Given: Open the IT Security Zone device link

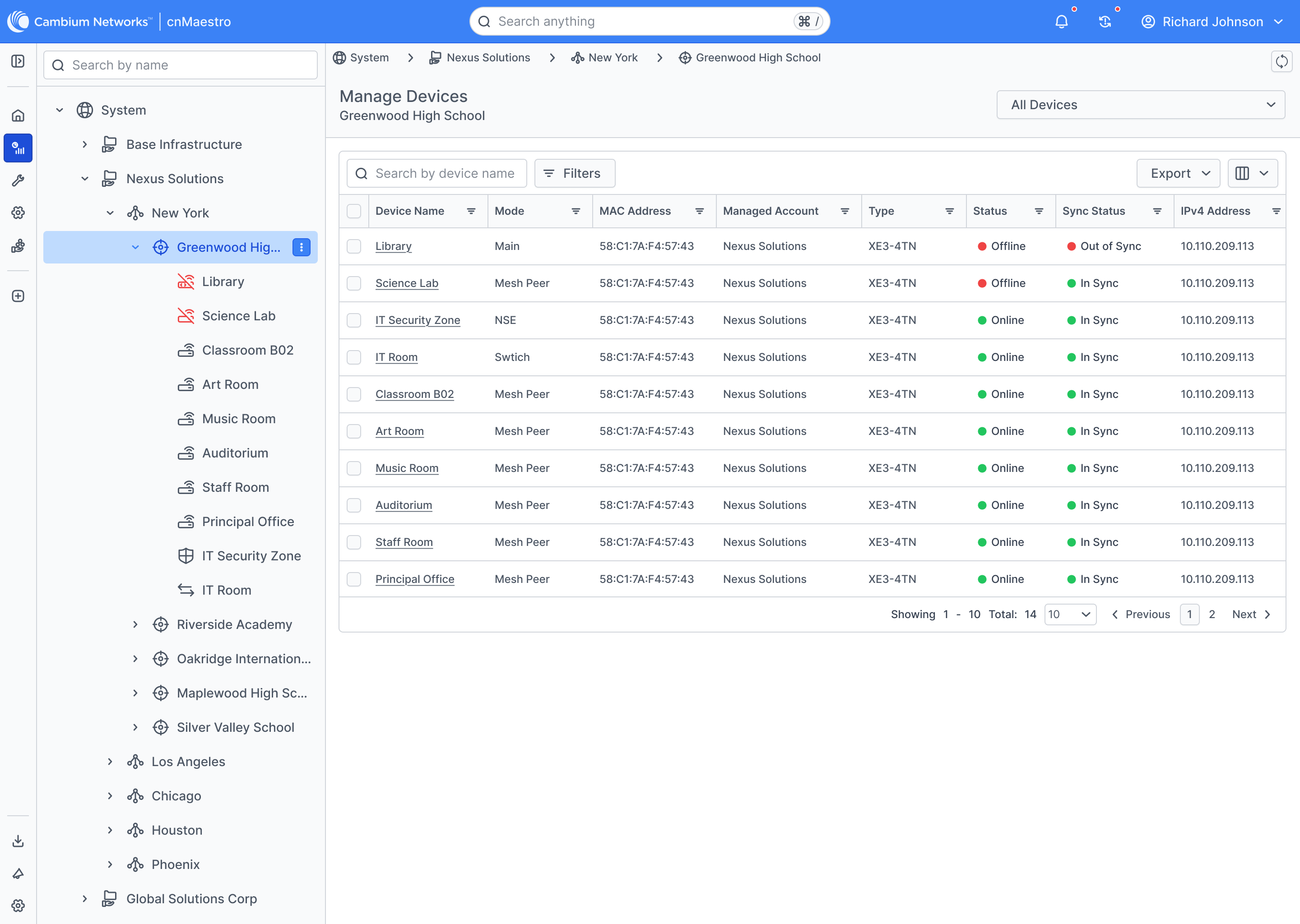Looking at the screenshot, I should 418,320.
